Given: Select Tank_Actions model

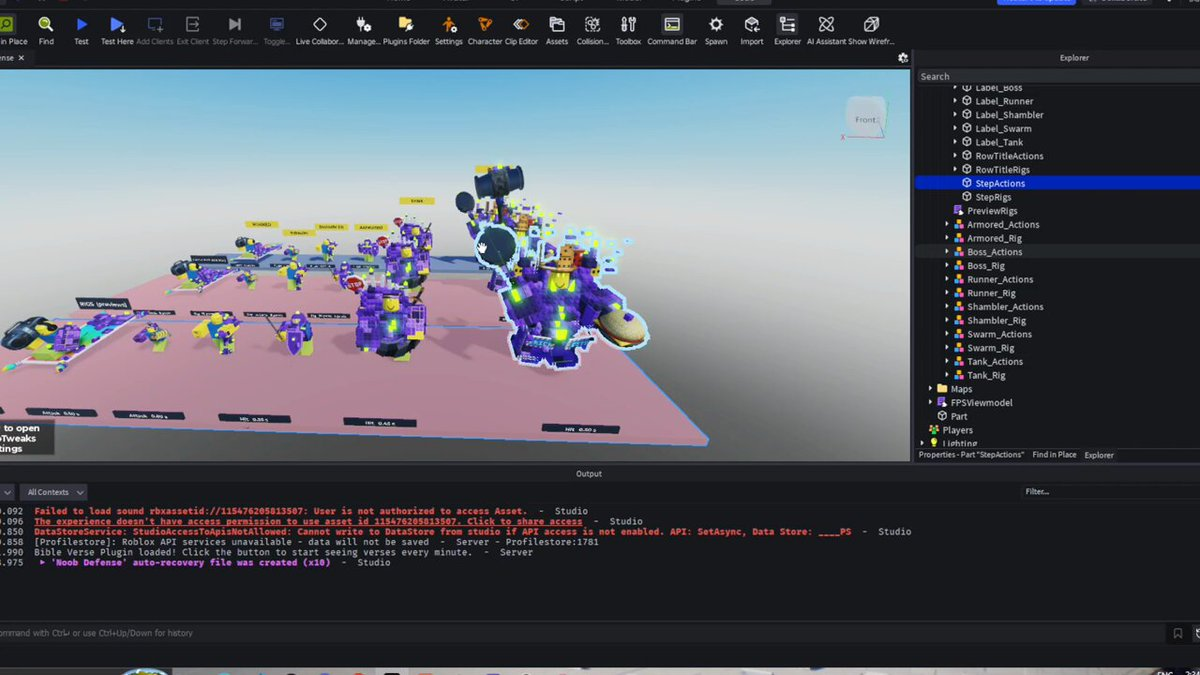Looking at the screenshot, I should [995, 361].
